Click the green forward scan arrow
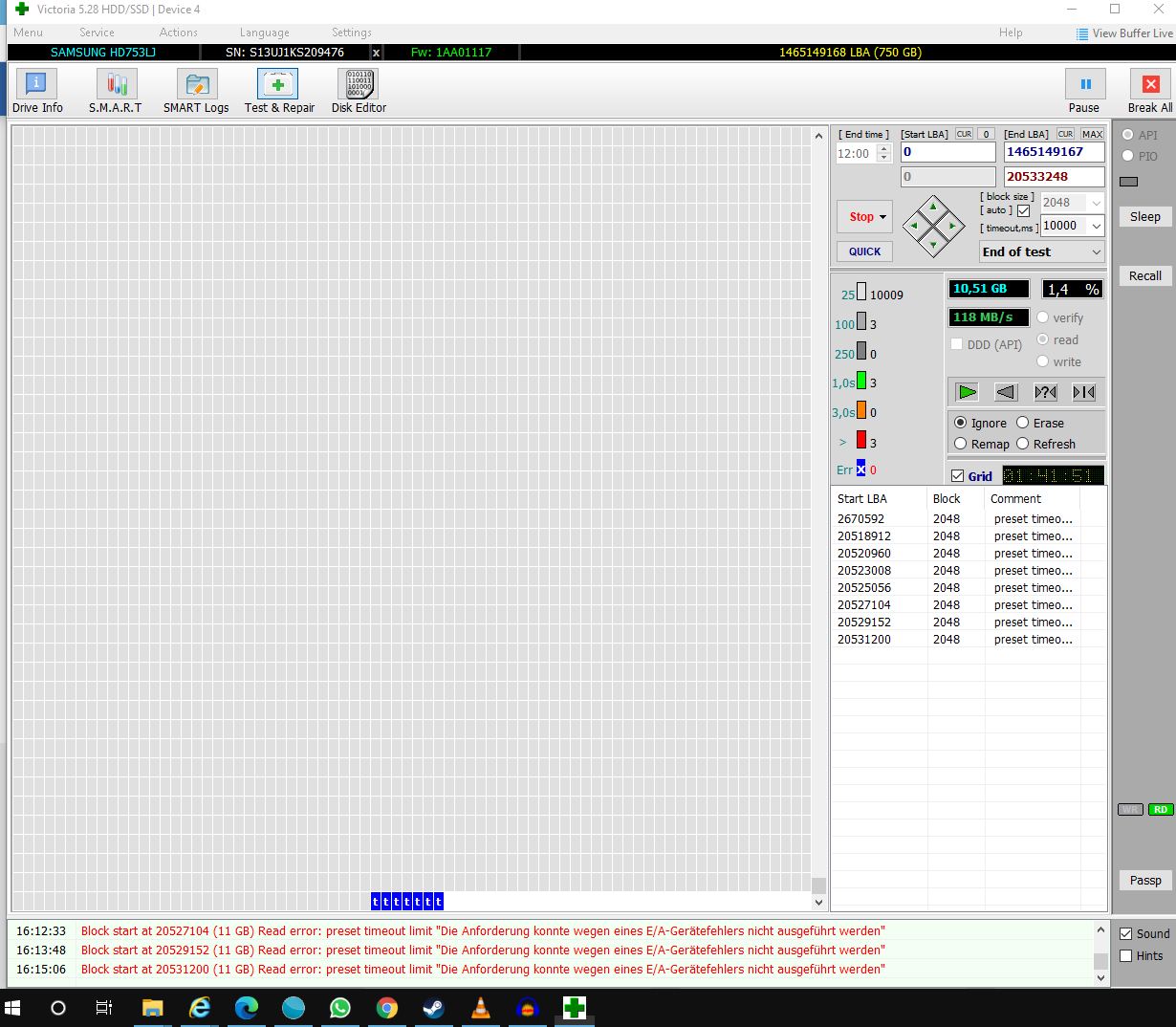Screen dimensions: 1176x1027 pos(968,392)
